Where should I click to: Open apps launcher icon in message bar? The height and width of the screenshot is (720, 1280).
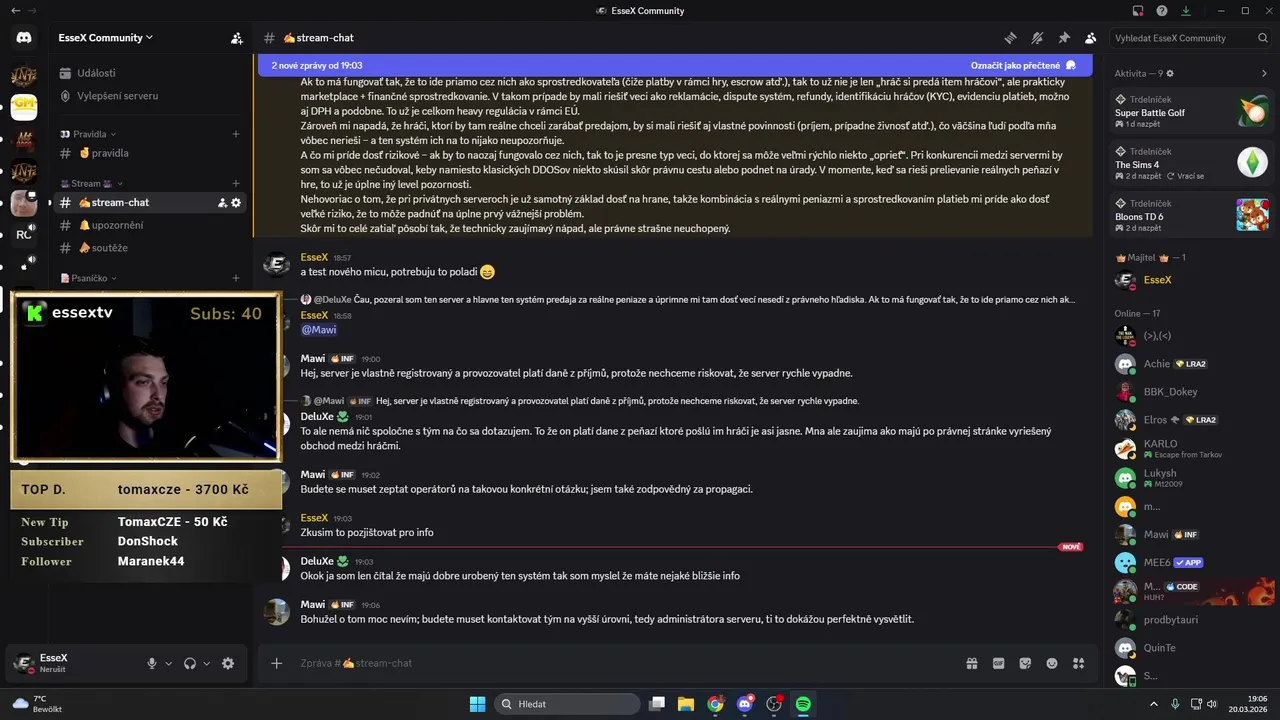(x=1078, y=663)
